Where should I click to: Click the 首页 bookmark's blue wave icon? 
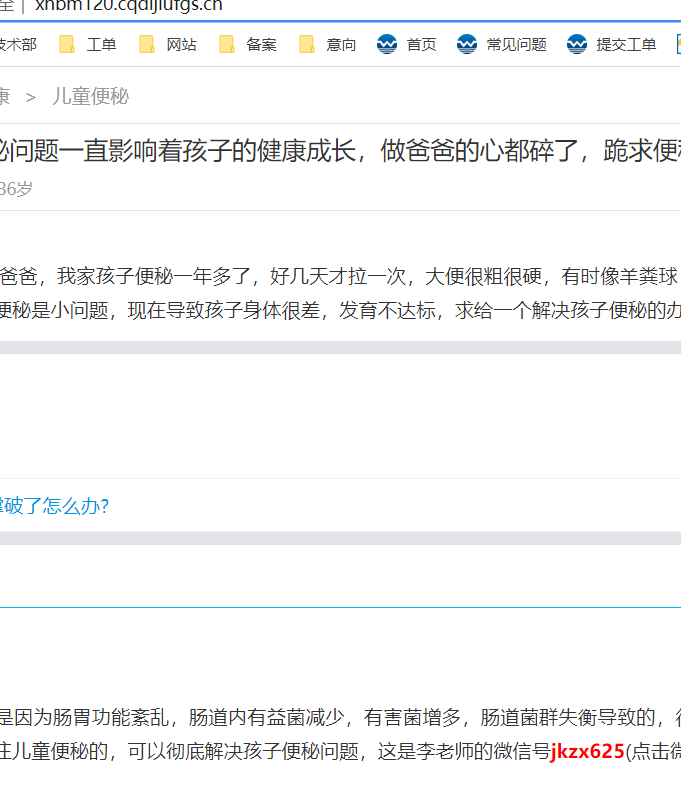point(387,44)
